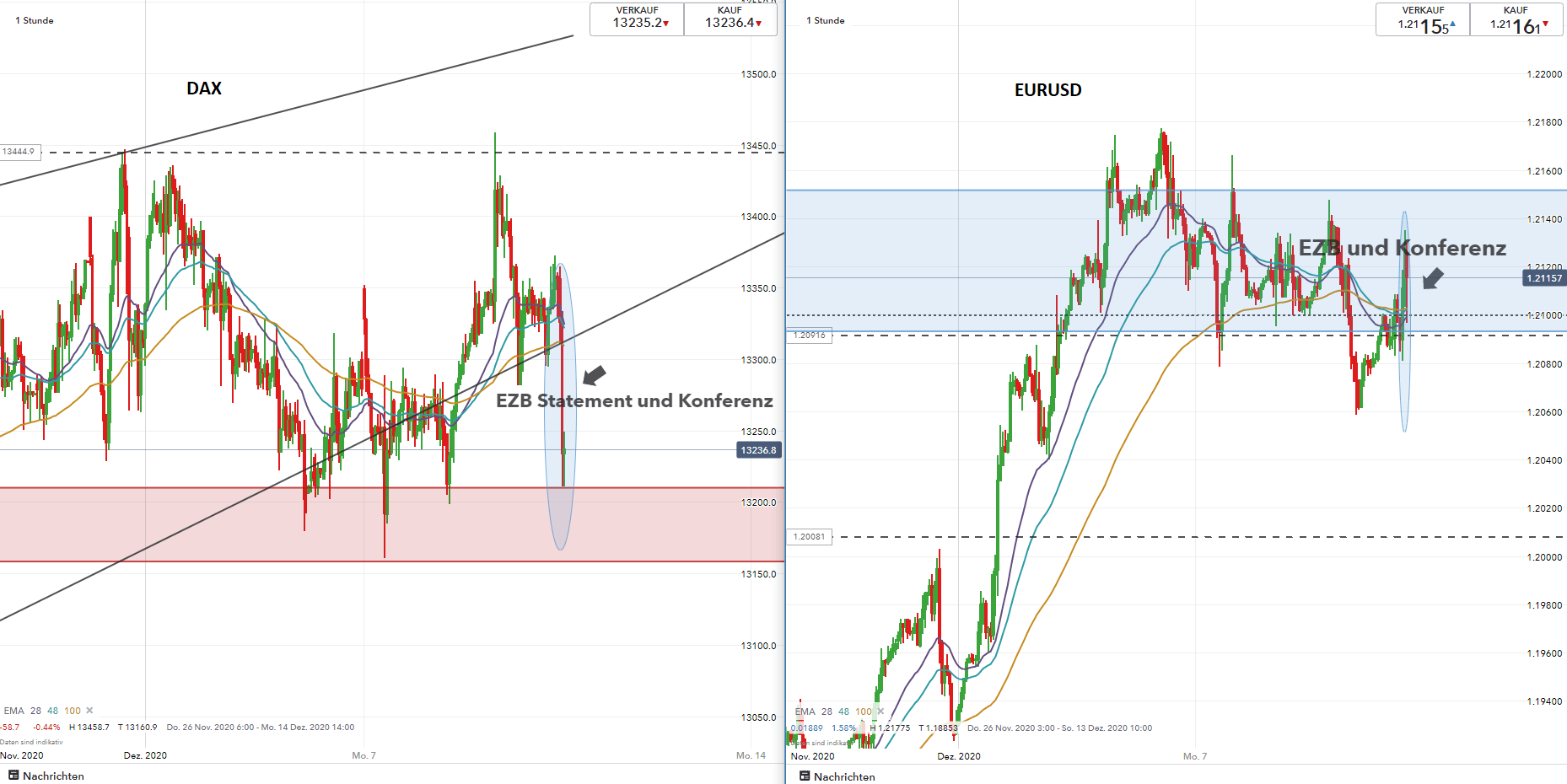Click the 'EURUSD' chart title label
The image size is (1567, 784).
coord(1047,90)
